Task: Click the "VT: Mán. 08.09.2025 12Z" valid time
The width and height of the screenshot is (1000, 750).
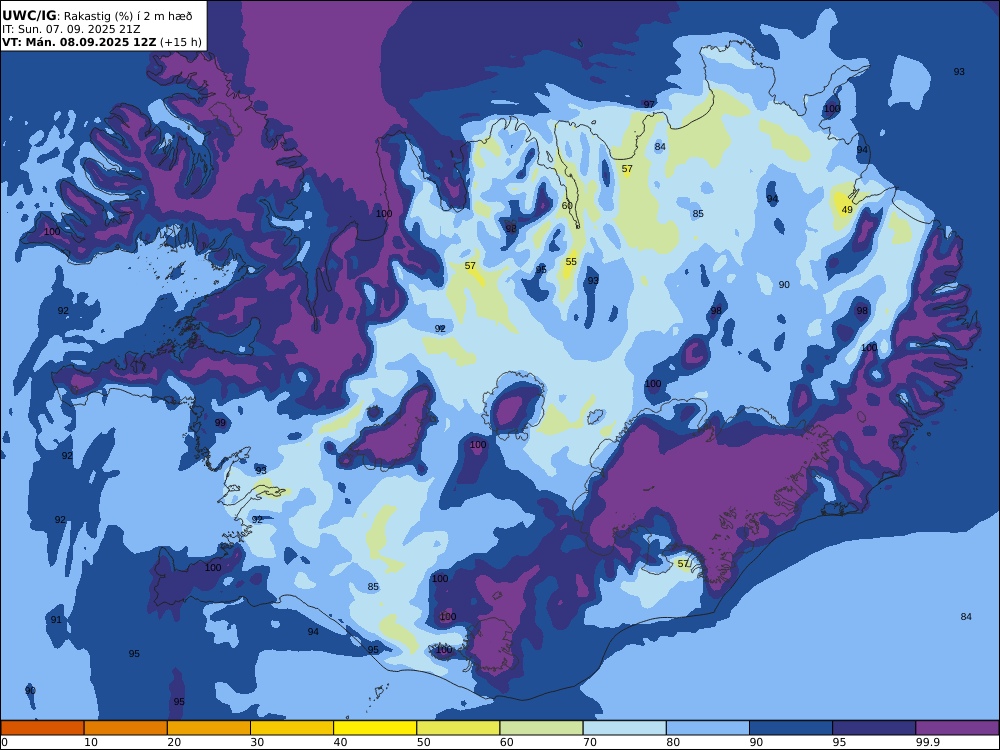Action: pos(79,42)
